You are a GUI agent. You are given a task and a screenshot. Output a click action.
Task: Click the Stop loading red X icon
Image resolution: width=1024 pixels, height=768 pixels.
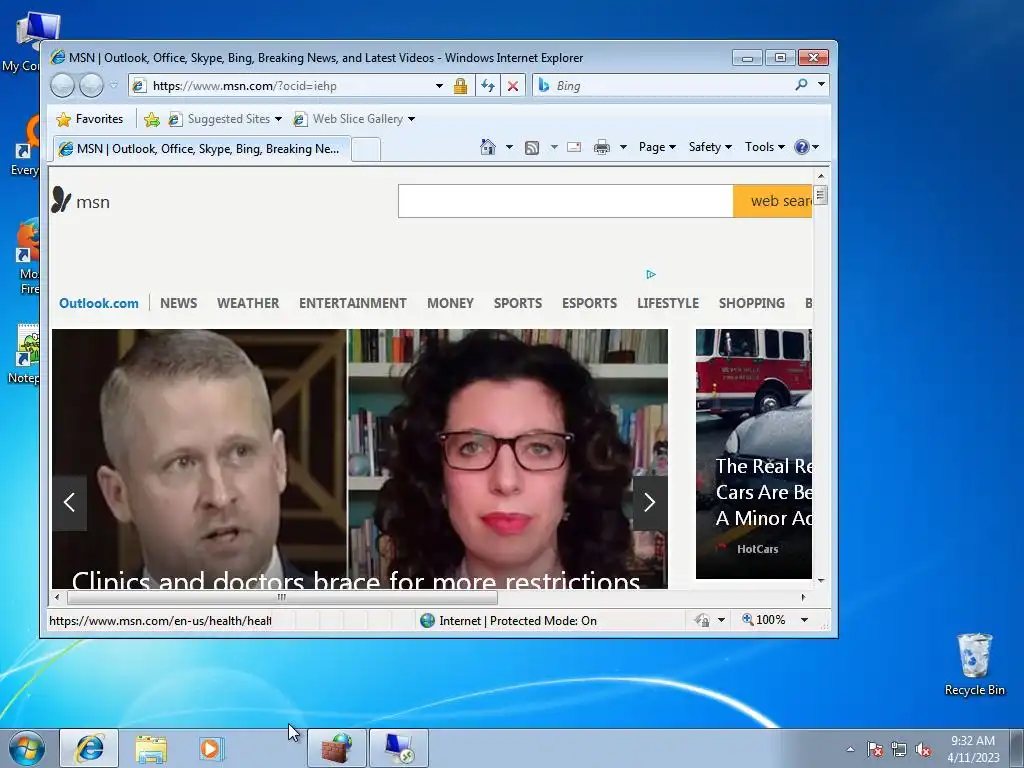(x=513, y=86)
